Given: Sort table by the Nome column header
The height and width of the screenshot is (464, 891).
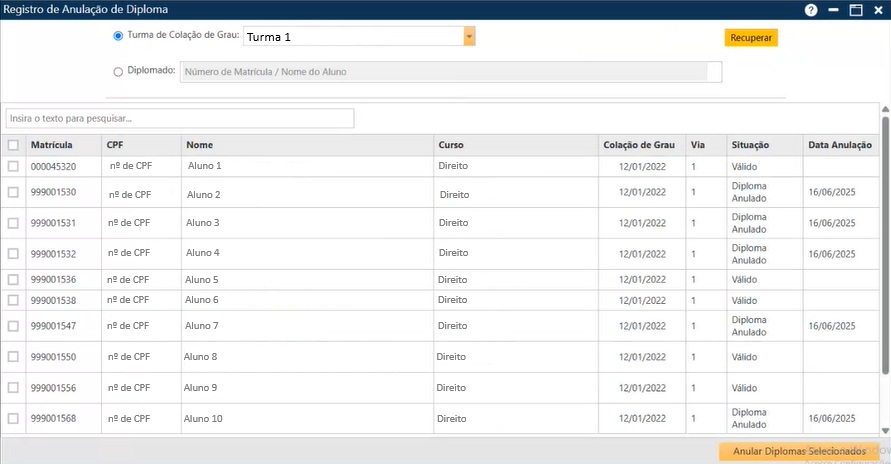Looking at the screenshot, I should [x=200, y=145].
